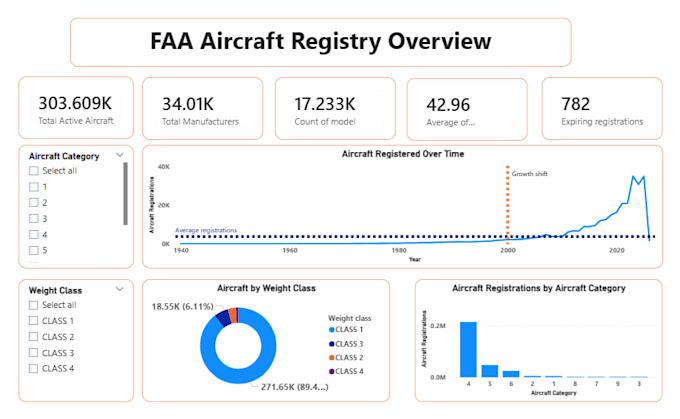Click the Total Manufacturers card
Screen dimensions: 680x419
point(203,108)
